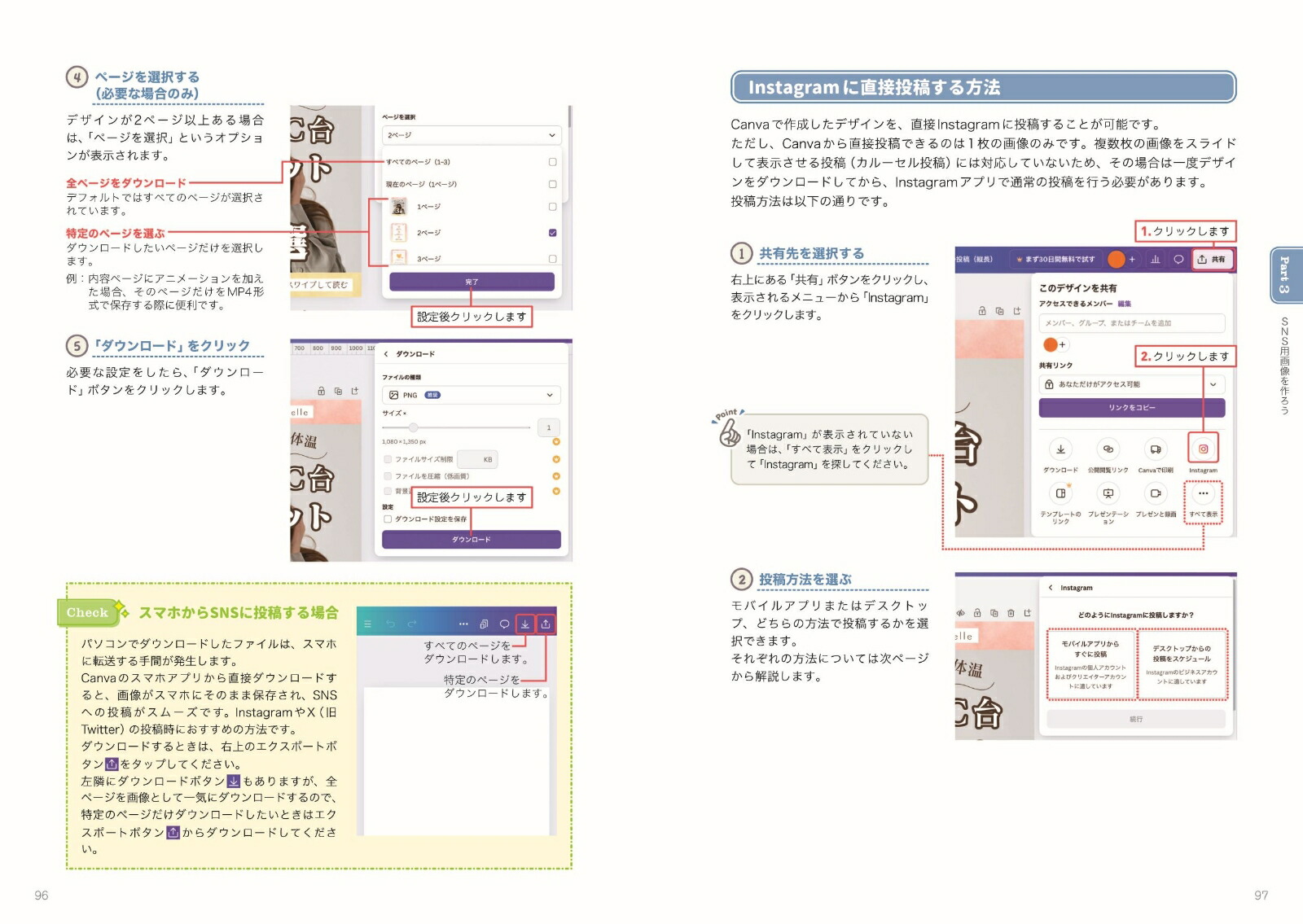Uncheck the 2ページ checkbox

pyautogui.click(x=553, y=233)
